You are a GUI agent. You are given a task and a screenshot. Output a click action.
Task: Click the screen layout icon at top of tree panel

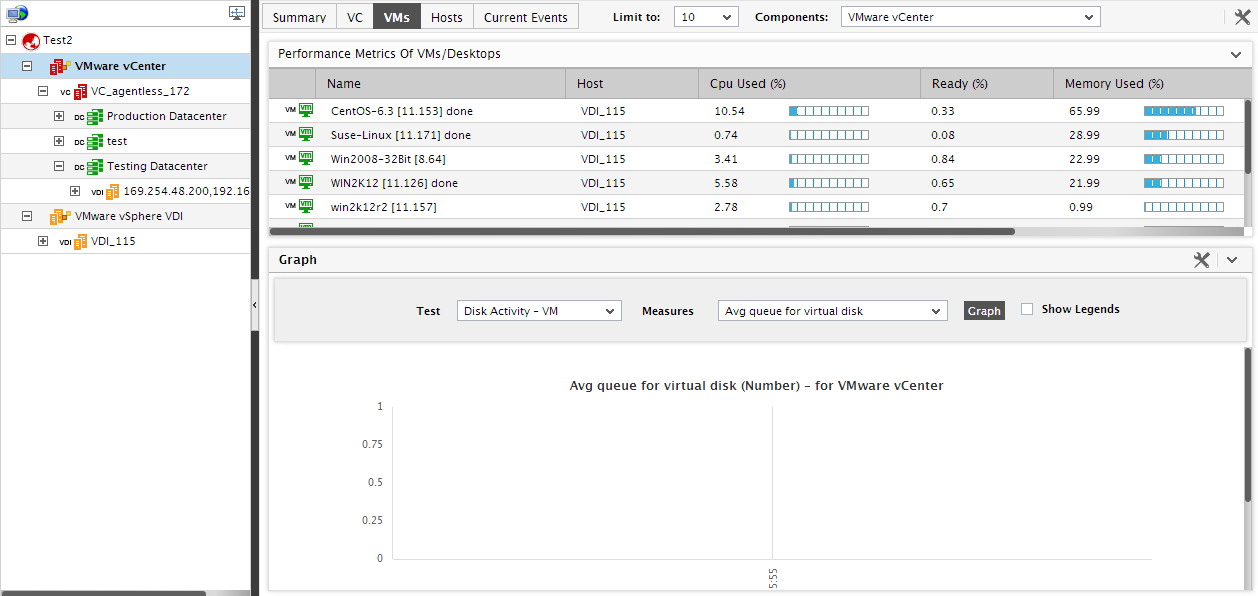[x=237, y=13]
